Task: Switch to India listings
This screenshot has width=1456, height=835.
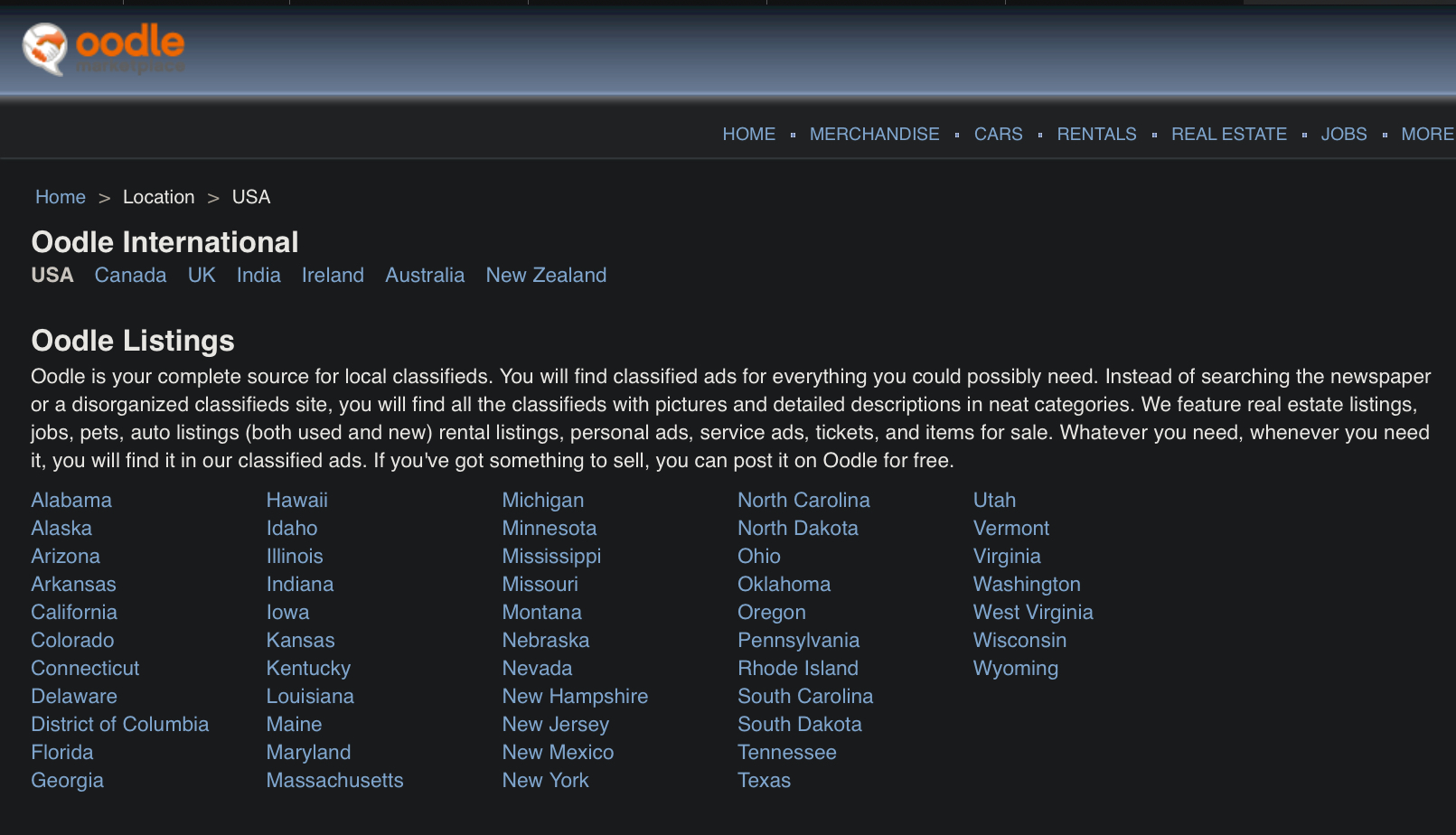Action: point(258,276)
